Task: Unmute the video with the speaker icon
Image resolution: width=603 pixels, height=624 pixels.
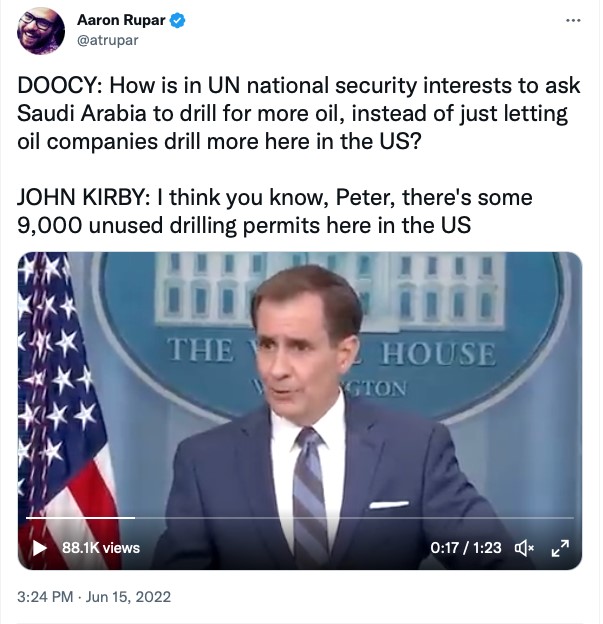Action: (524, 547)
